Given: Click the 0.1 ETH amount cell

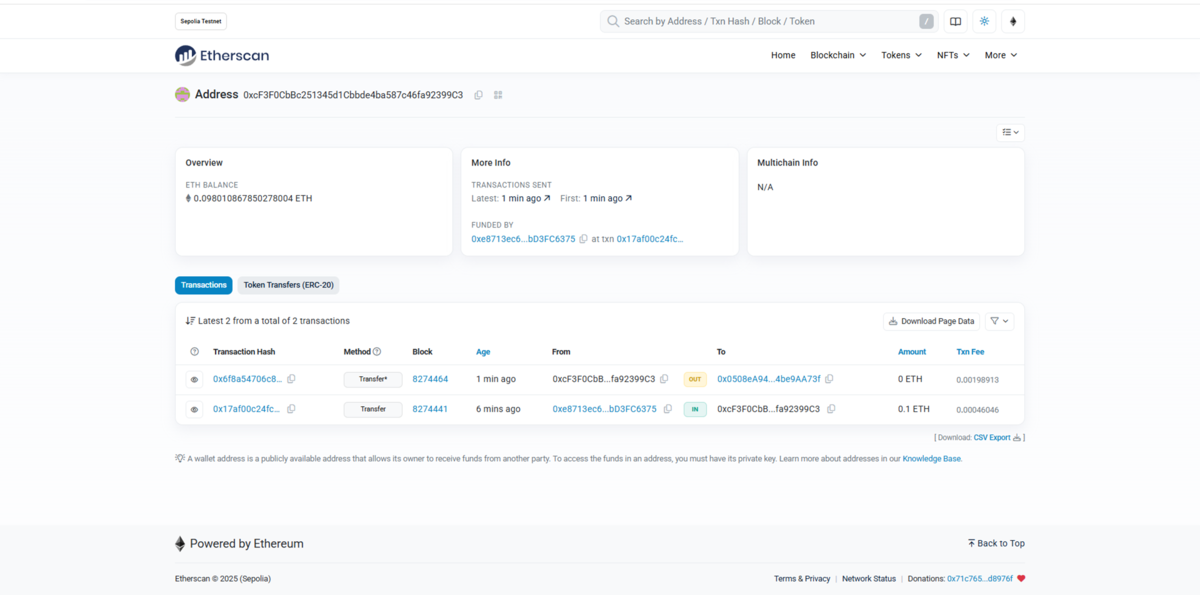Looking at the screenshot, I should coord(914,409).
